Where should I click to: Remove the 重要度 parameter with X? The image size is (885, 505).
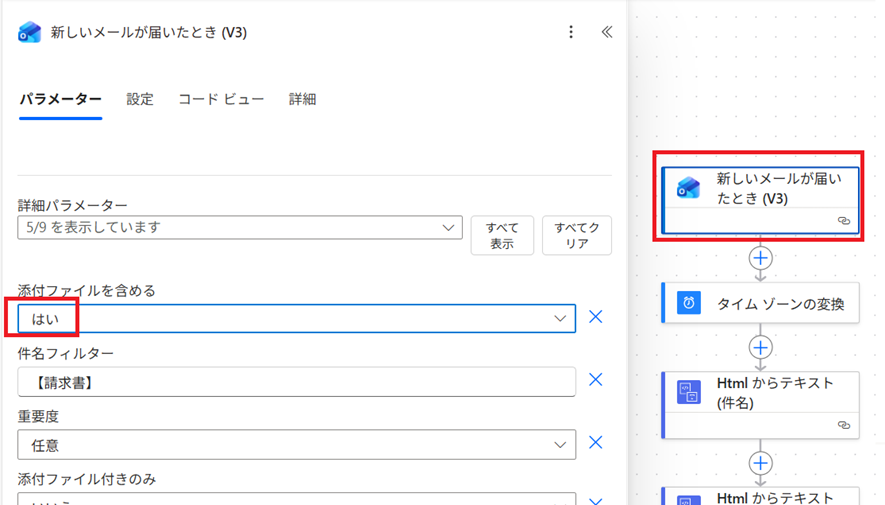click(x=595, y=443)
